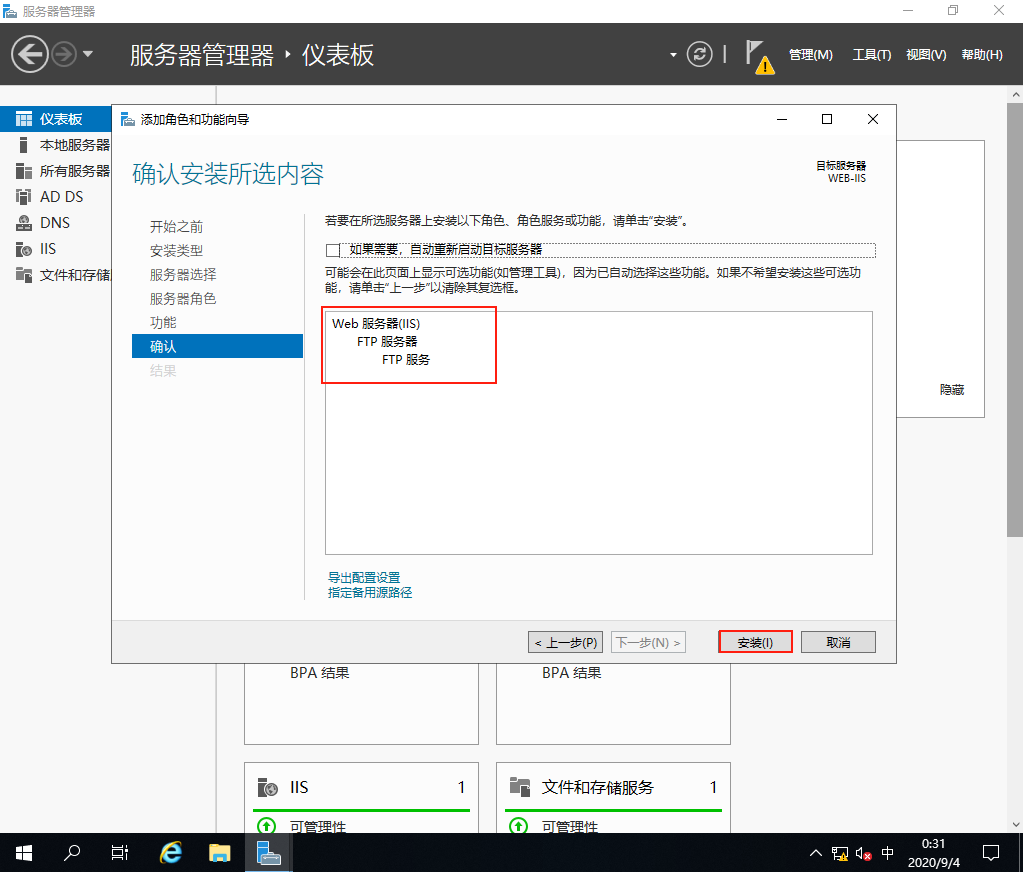Screen dimensions: 1023x872
Task: Go to wizard step 服务器角色
Action: pyautogui.click(x=183, y=299)
